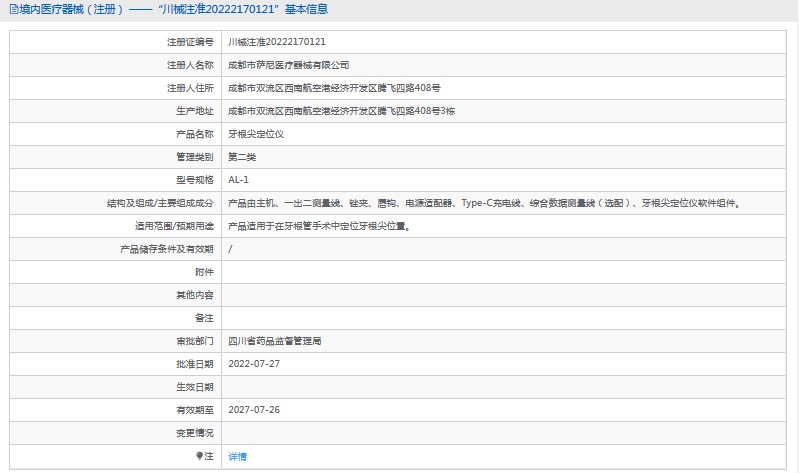Click the 生产地址 label

195,111
